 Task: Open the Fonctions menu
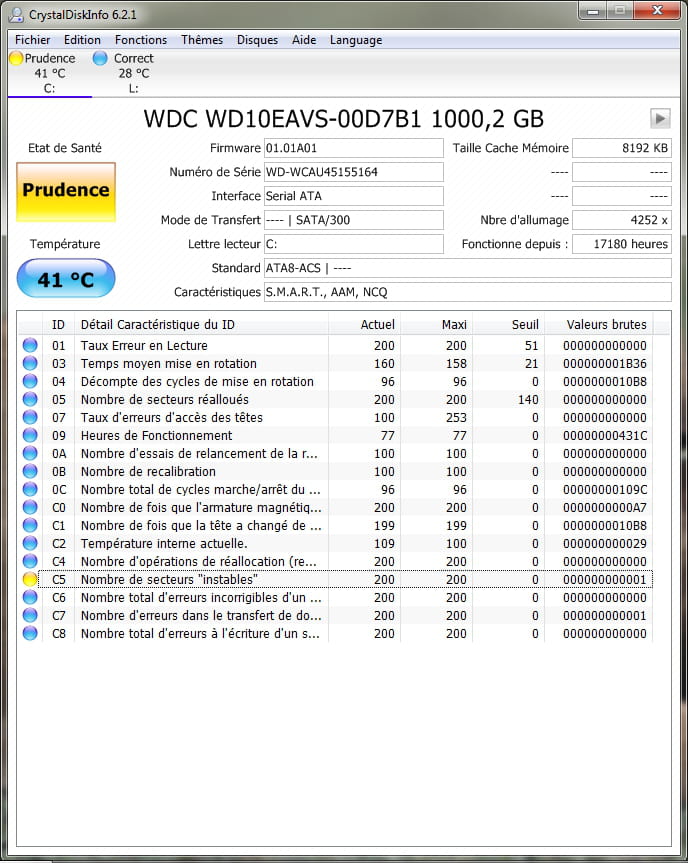[140, 40]
